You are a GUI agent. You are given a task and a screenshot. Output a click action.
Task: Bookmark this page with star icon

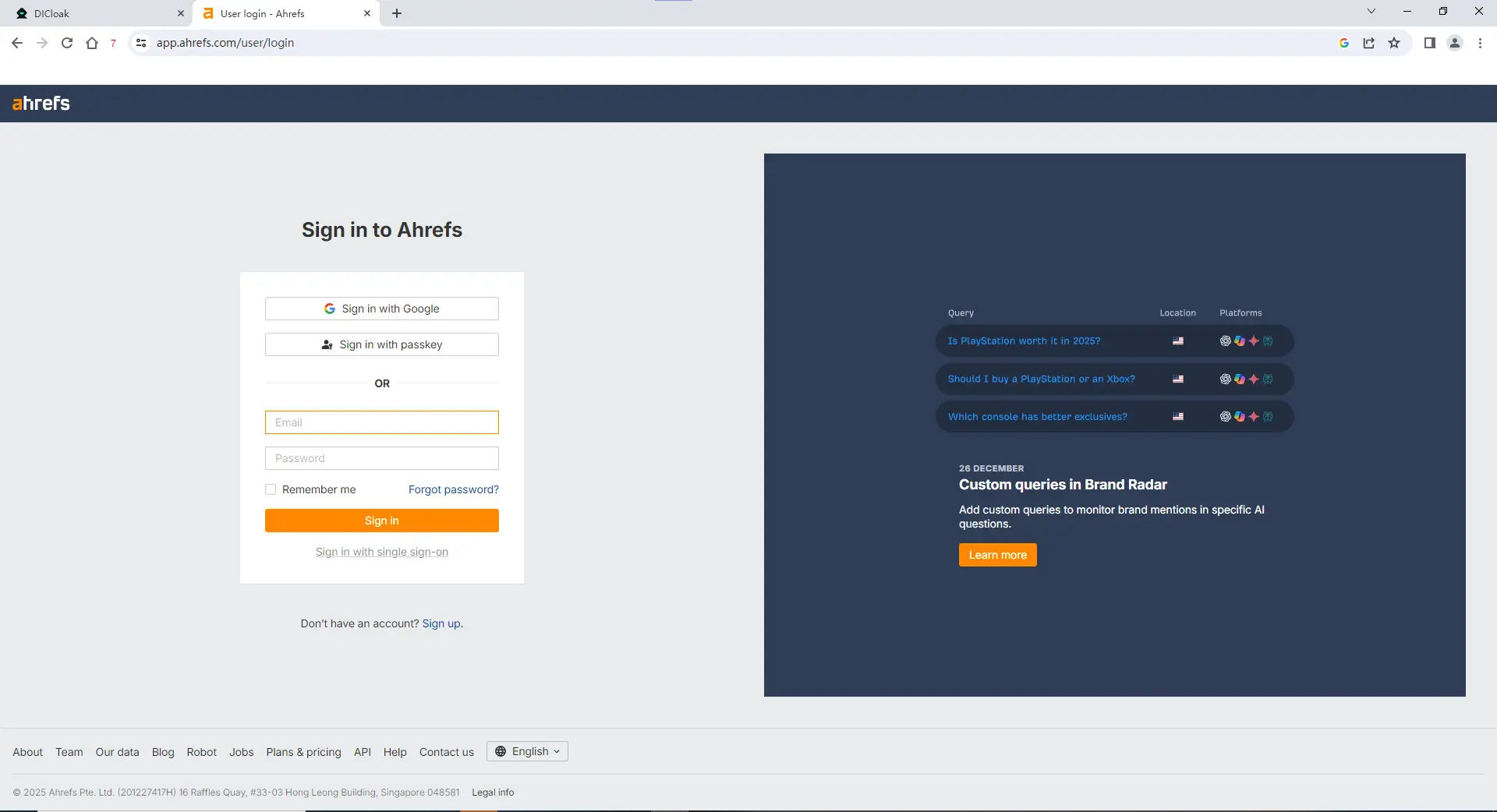point(1394,43)
